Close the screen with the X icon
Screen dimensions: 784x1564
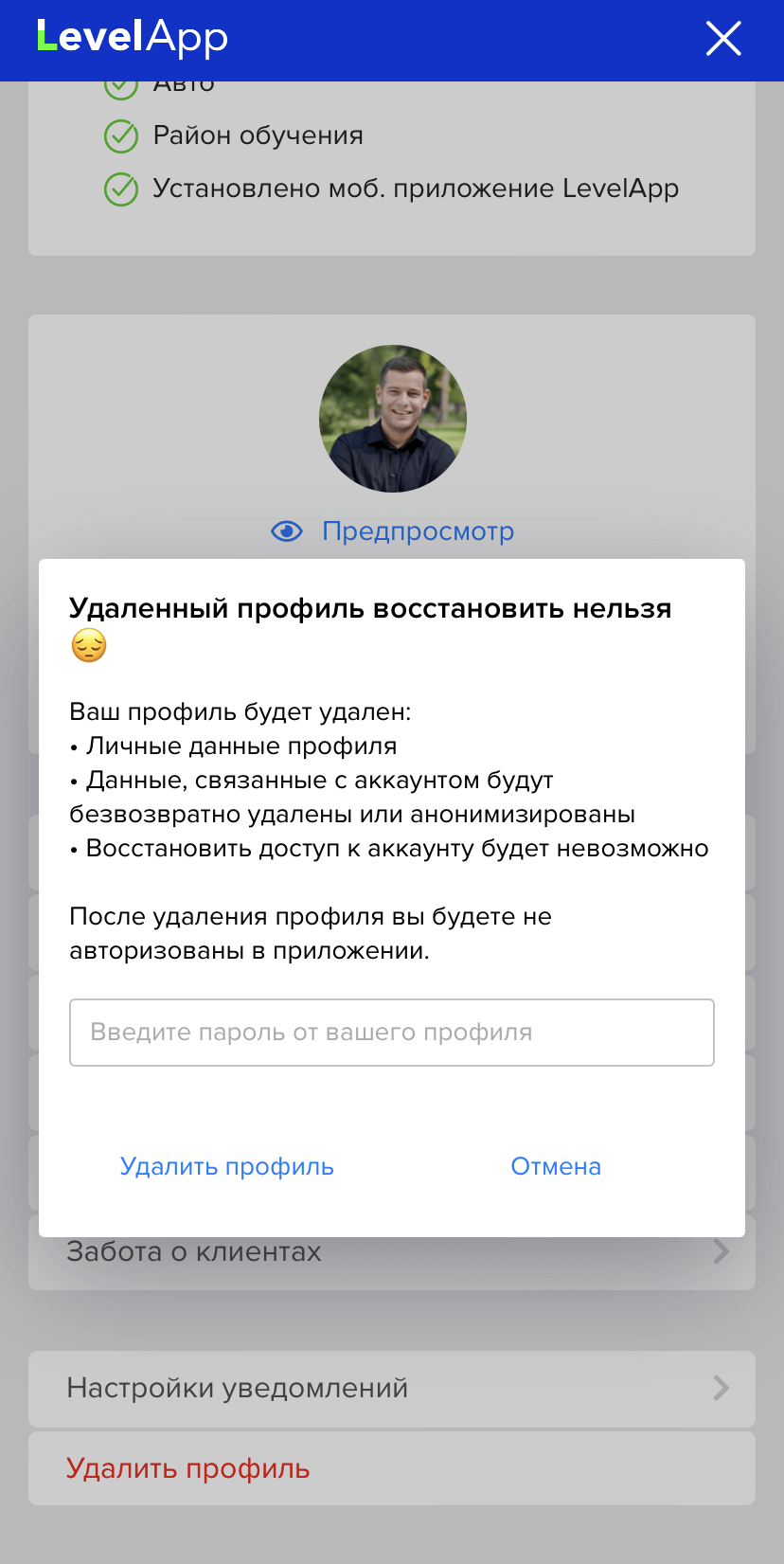pyautogui.click(x=723, y=39)
